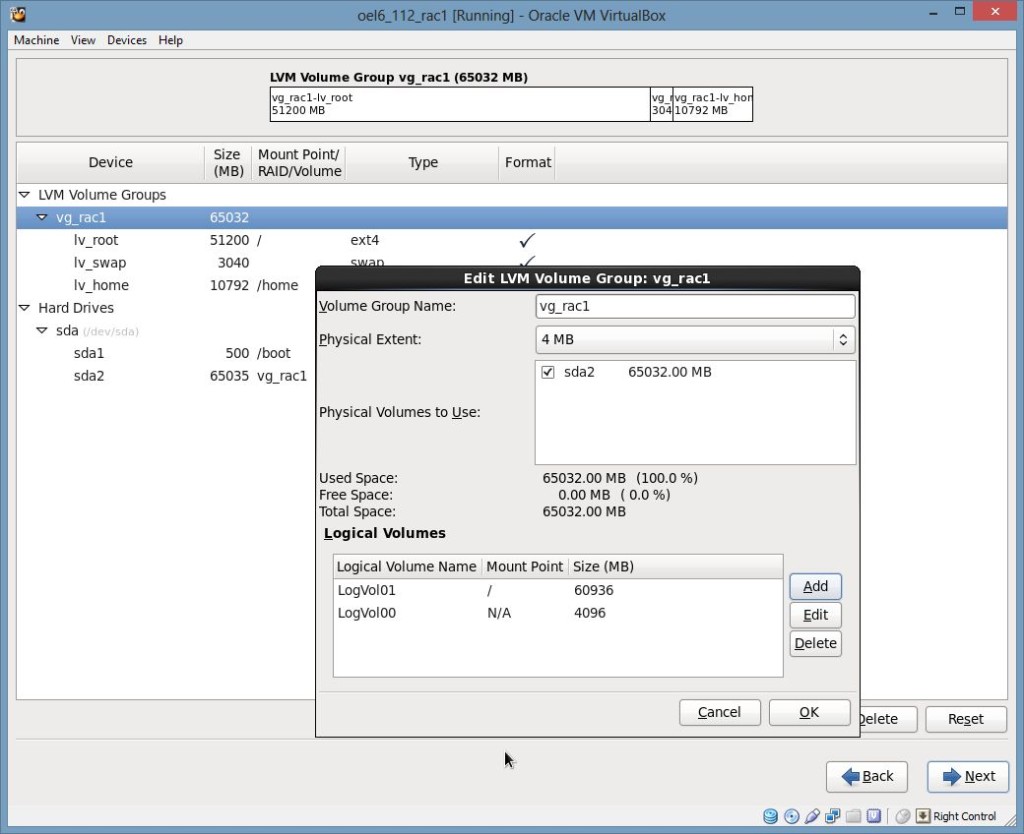Click the Volume Group Name field
This screenshot has width=1024, height=834.
pyautogui.click(x=695, y=306)
